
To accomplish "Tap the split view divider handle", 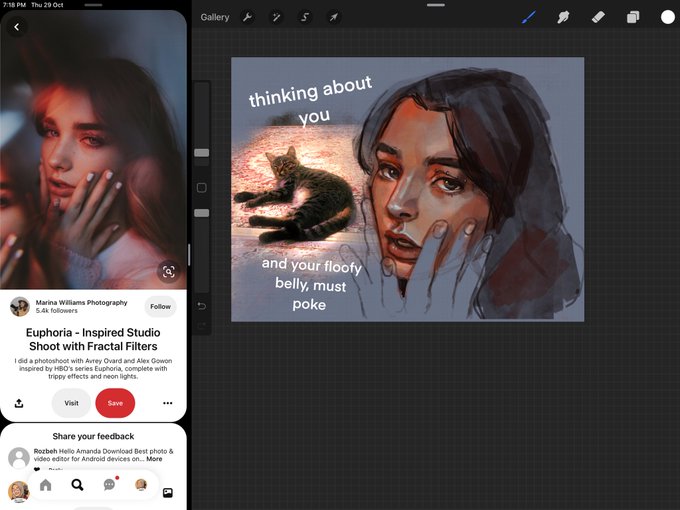I will (189, 255).
